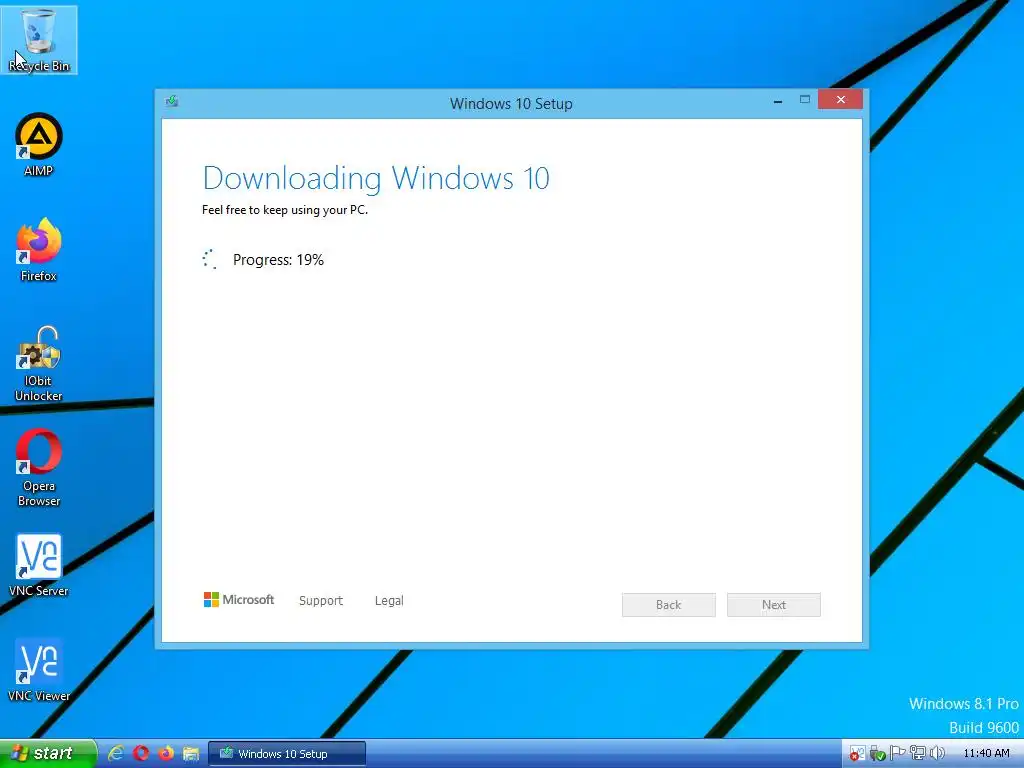Open the Action Center flag tray icon
1024x768 pixels.
pos(898,753)
